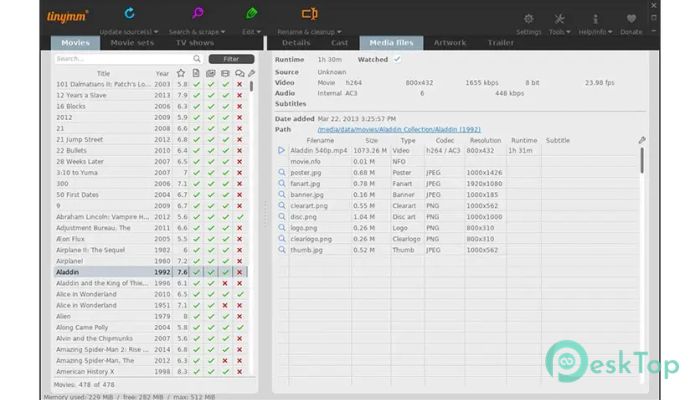This screenshot has width=700, height=400.
Task: Click the images column header icon
Action: click(x=211, y=73)
